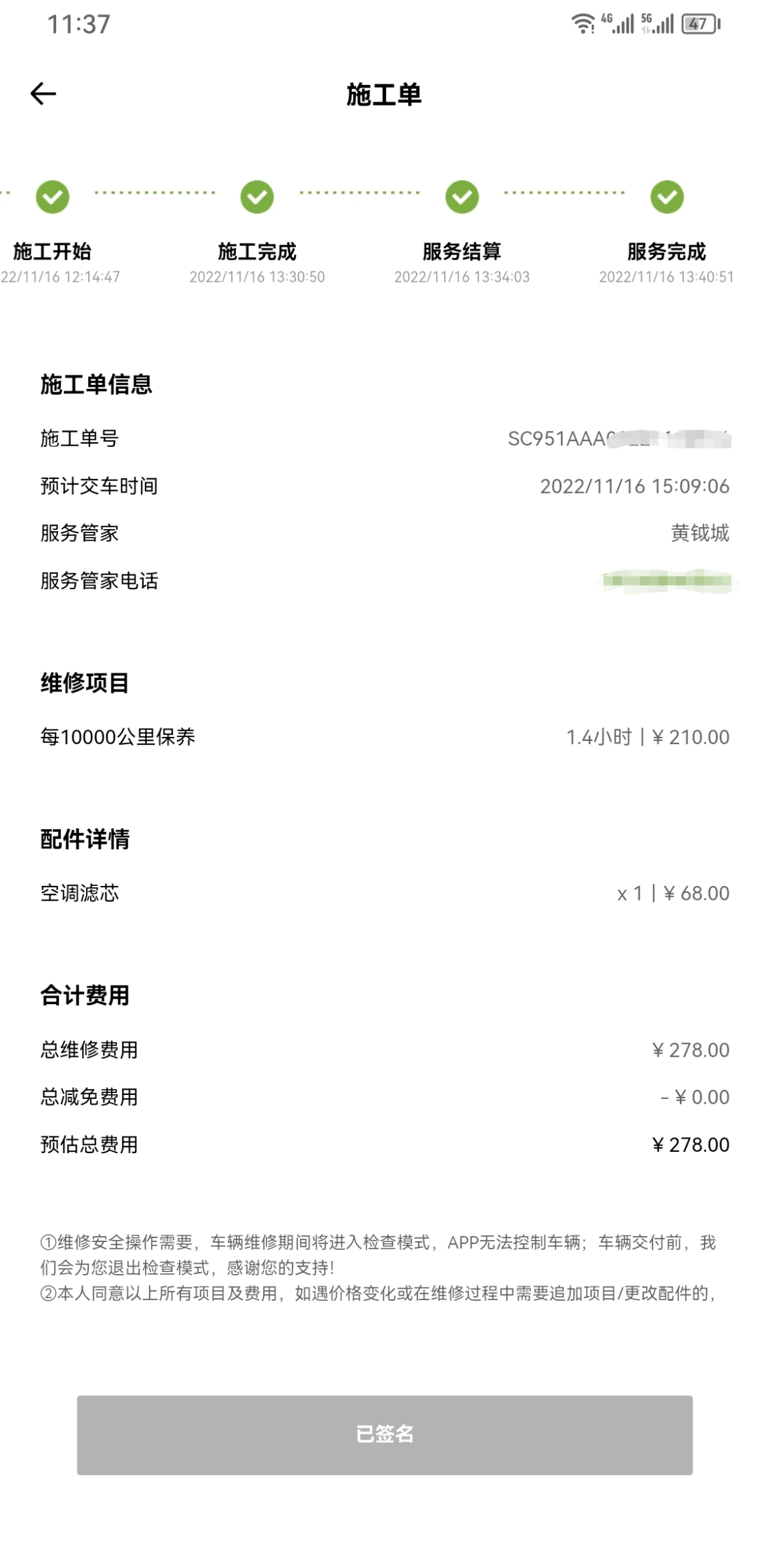Tap the 预计交车时间 delivery time value

coord(634,486)
